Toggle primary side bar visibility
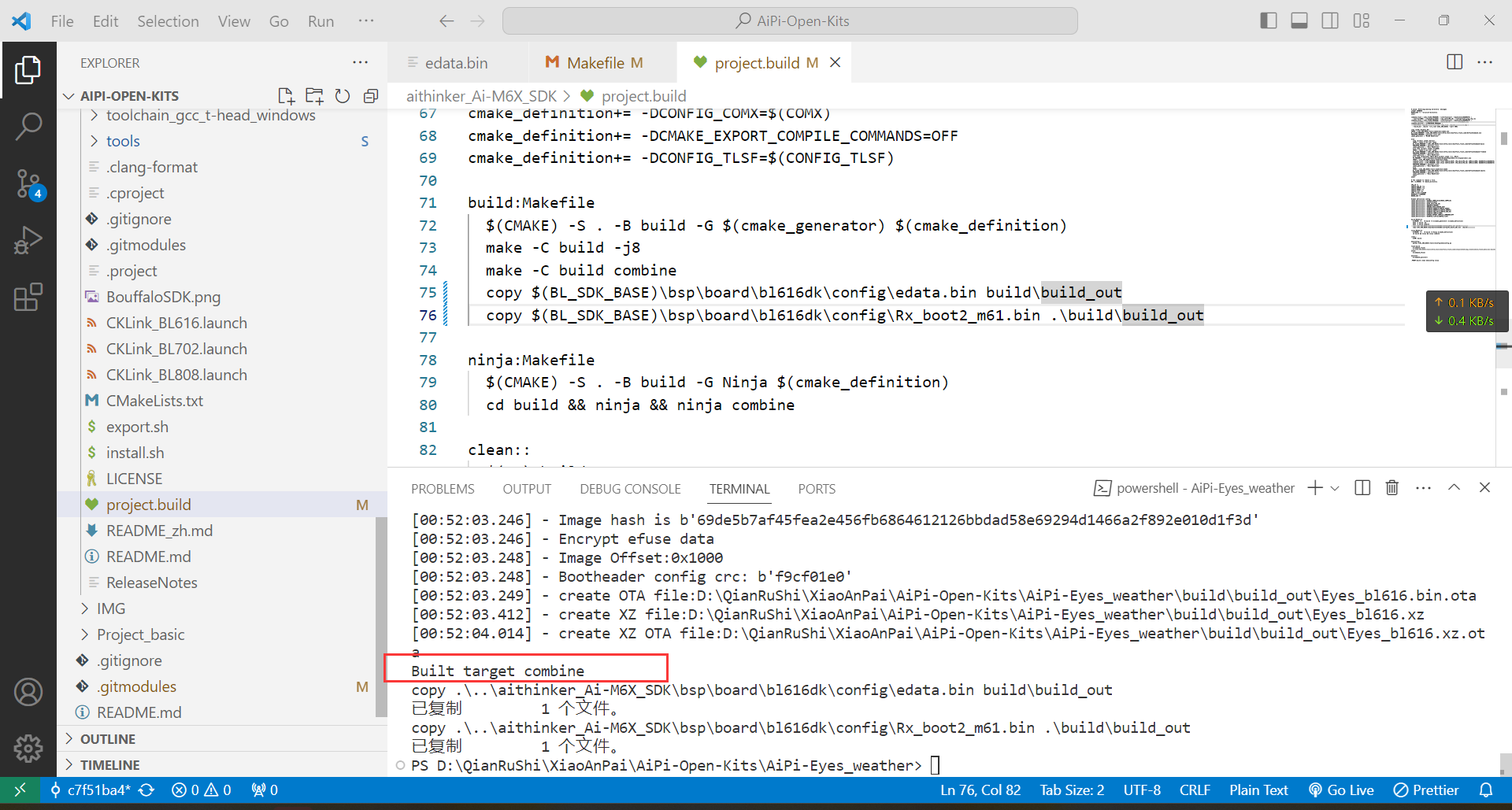 pos(1269,21)
